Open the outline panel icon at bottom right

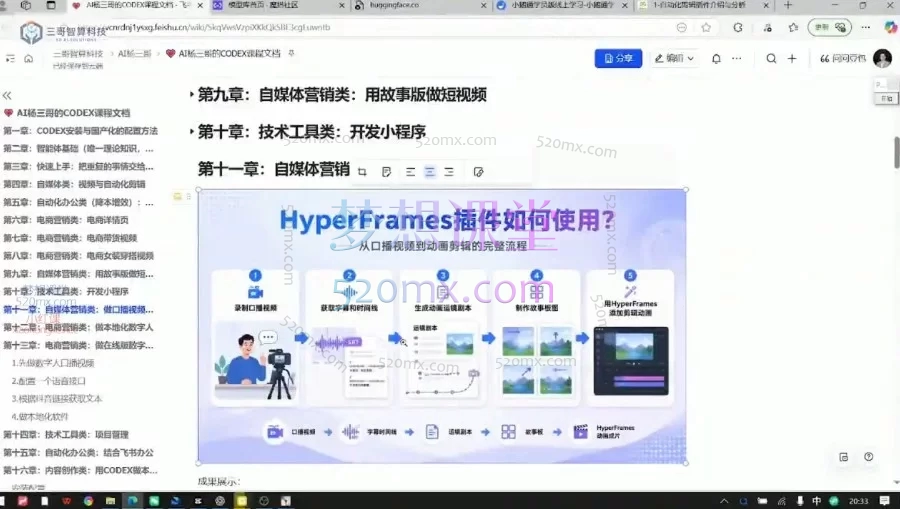click(x=844, y=457)
